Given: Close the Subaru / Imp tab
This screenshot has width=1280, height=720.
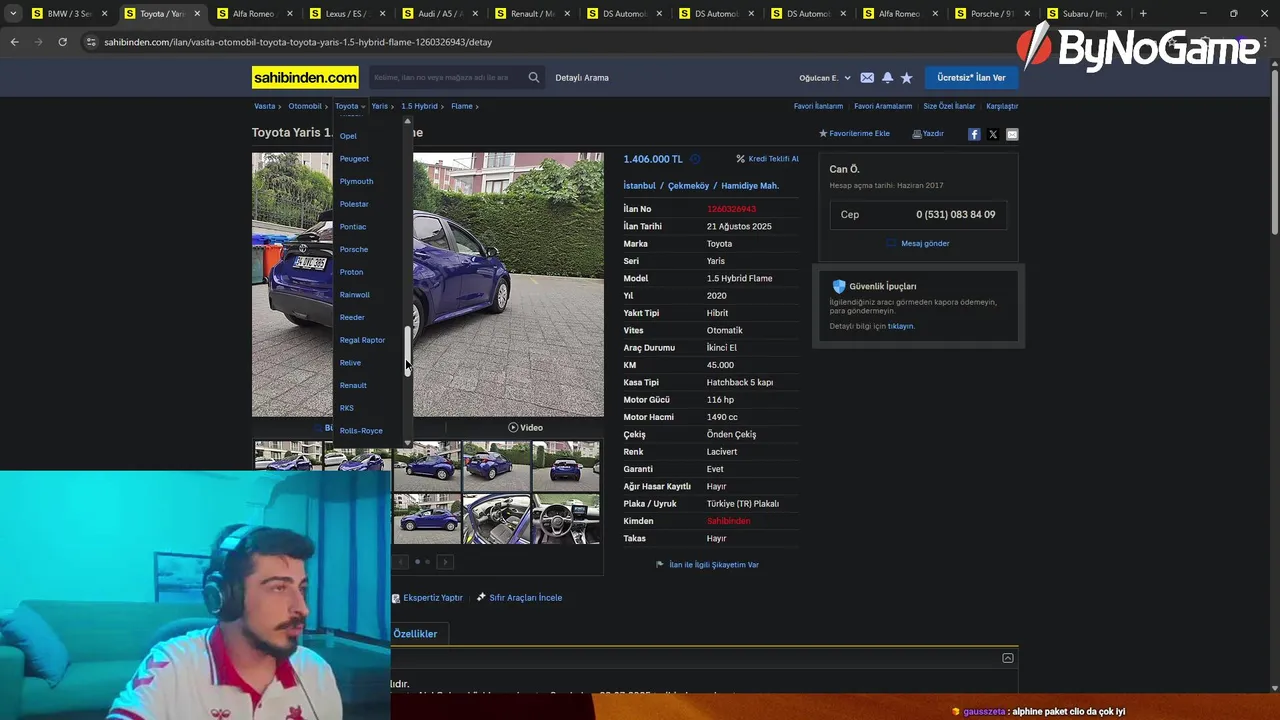Looking at the screenshot, I should coord(1119,14).
